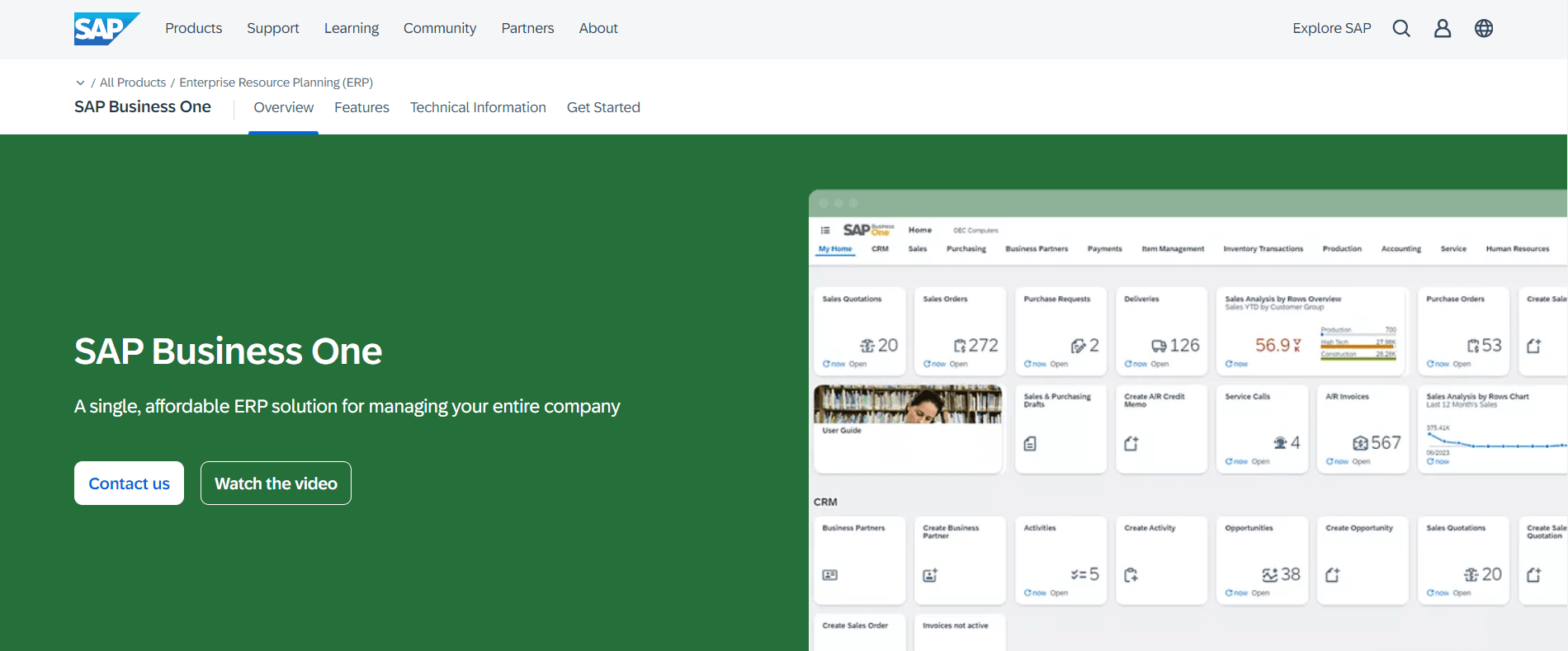Click the Purchase Orders icon showing 53

tap(1473, 346)
